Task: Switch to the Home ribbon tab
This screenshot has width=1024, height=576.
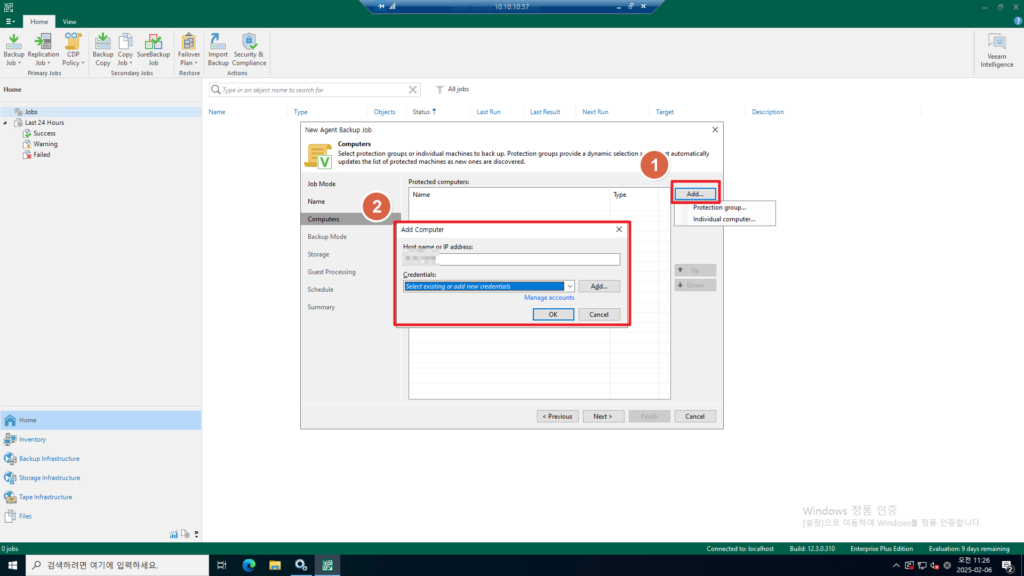Action: [39, 22]
